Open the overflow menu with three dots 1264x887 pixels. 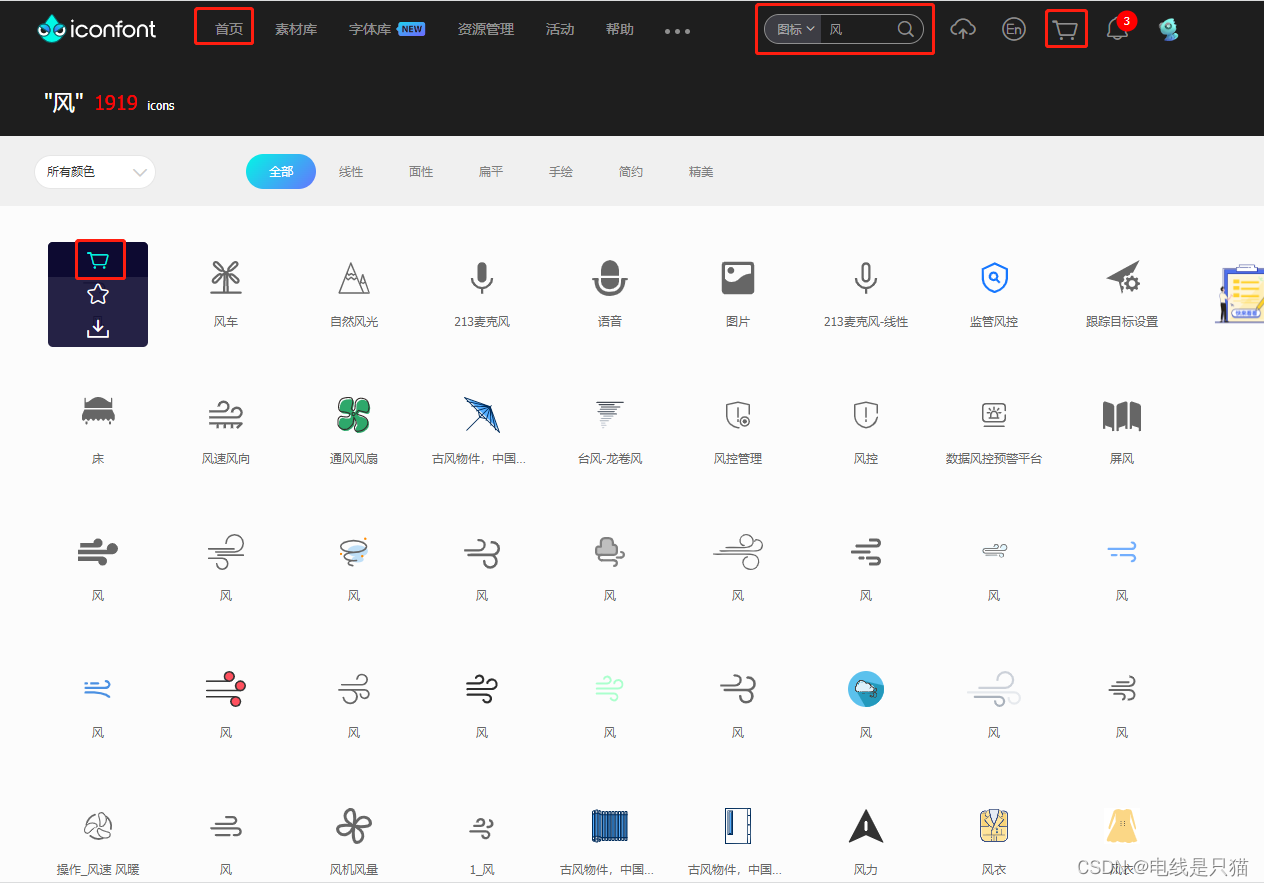[677, 30]
